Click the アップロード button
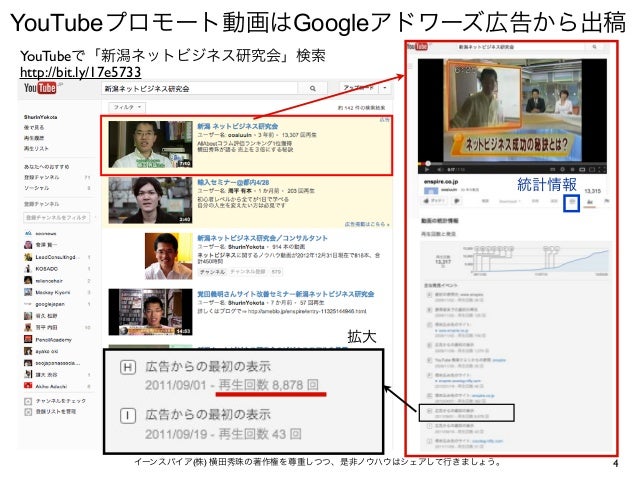638x479 pixels. click(359, 88)
